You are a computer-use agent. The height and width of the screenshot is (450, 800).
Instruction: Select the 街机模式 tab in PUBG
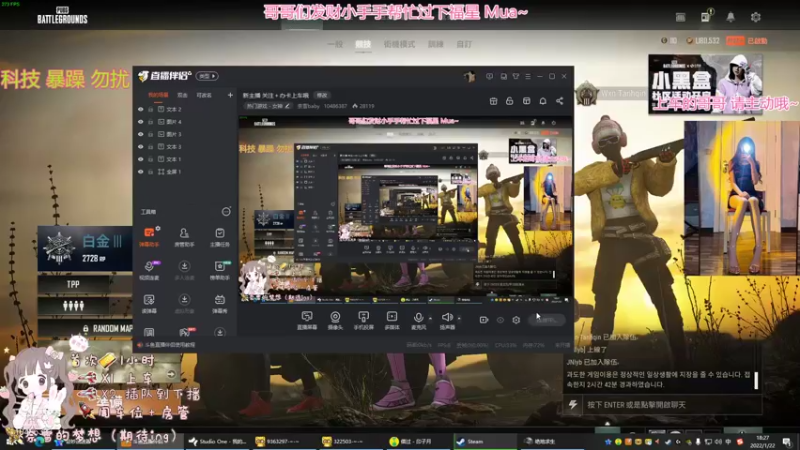click(x=399, y=44)
